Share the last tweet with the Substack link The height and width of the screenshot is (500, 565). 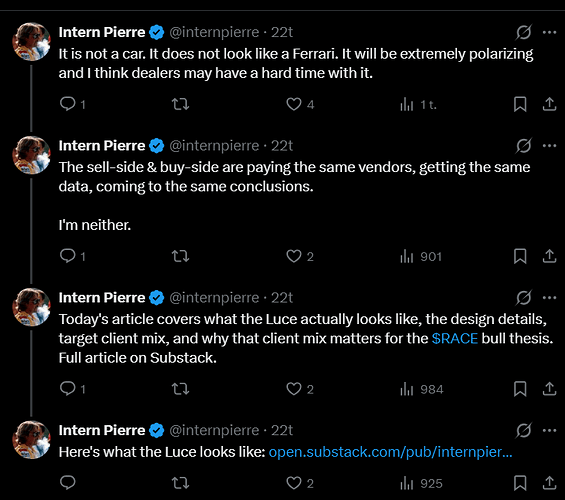coord(549,483)
